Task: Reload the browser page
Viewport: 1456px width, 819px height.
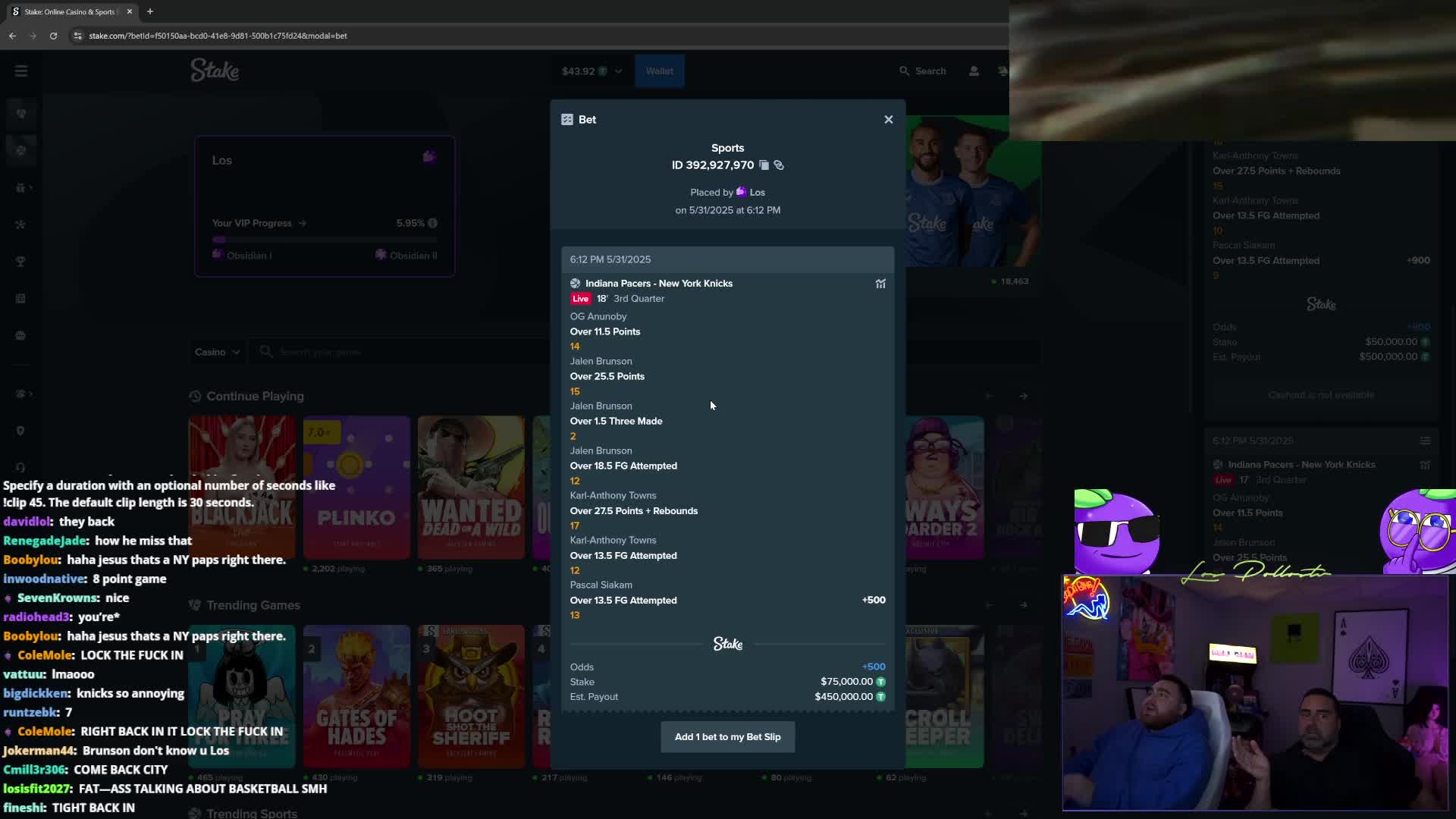Action: tap(53, 36)
